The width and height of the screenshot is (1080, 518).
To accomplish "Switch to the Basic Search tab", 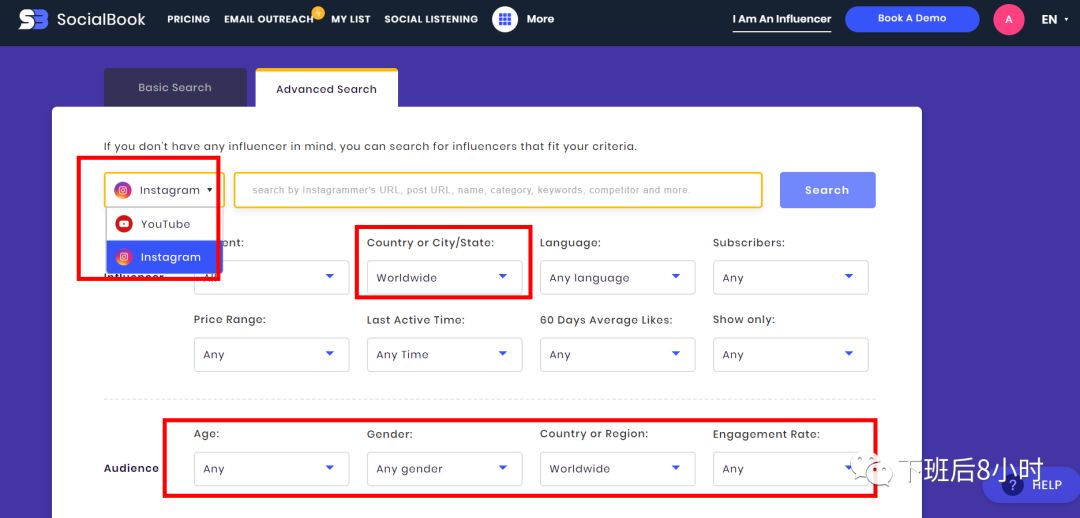I will [175, 88].
